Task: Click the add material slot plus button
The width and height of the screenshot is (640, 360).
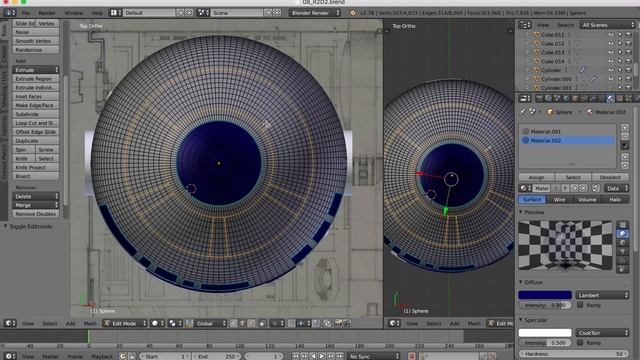Action: (x=625, y=128)
